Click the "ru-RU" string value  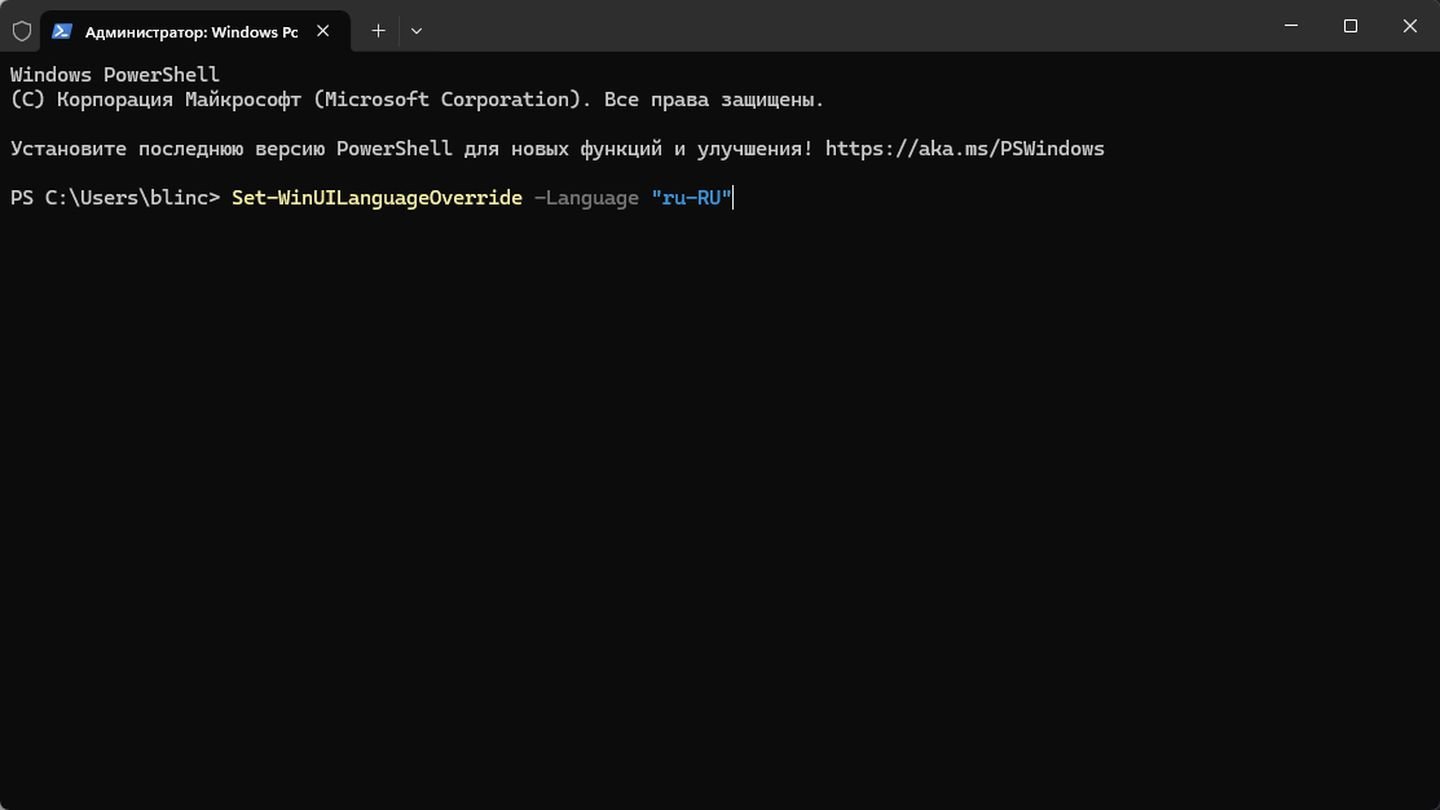692,198
